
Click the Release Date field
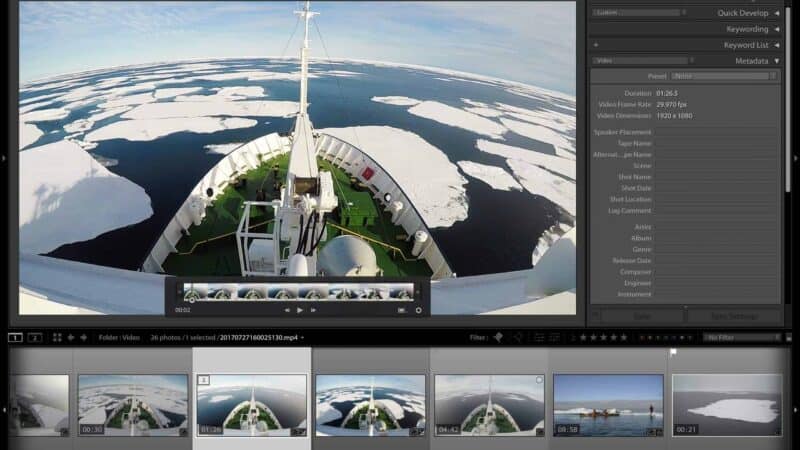[x=716, y=261]
